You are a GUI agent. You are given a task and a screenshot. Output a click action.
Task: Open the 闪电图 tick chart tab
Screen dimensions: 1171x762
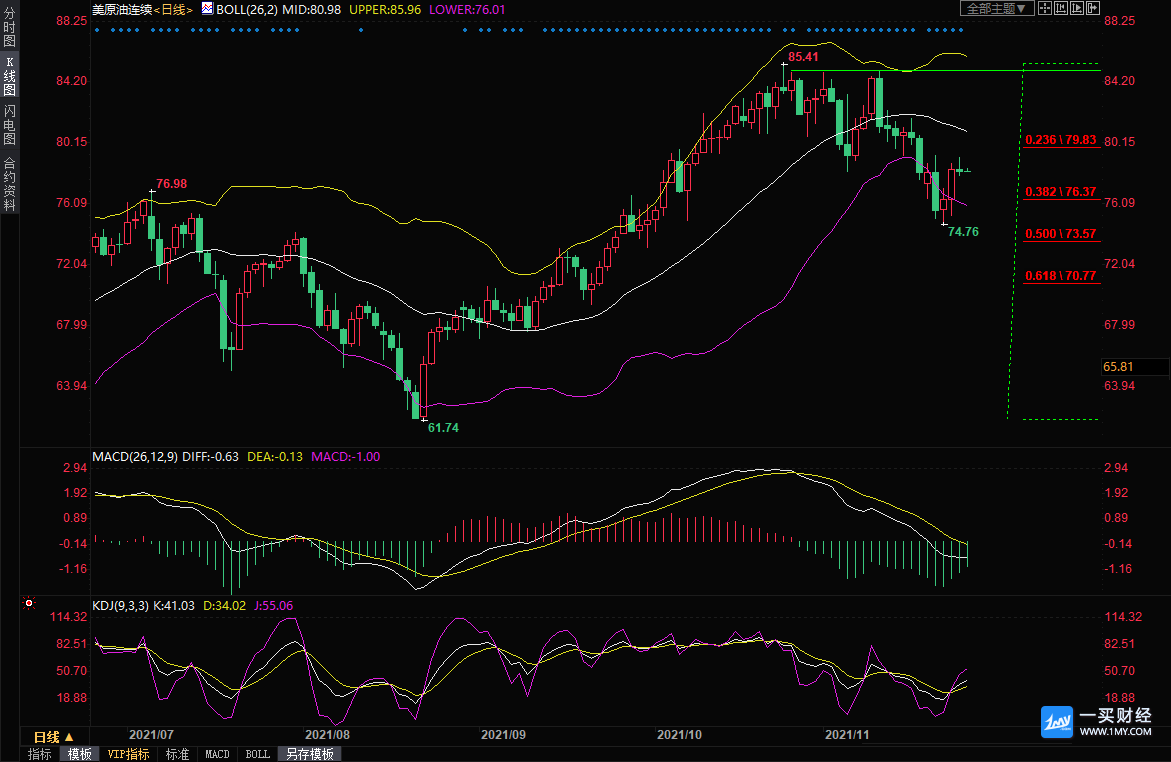10,125
